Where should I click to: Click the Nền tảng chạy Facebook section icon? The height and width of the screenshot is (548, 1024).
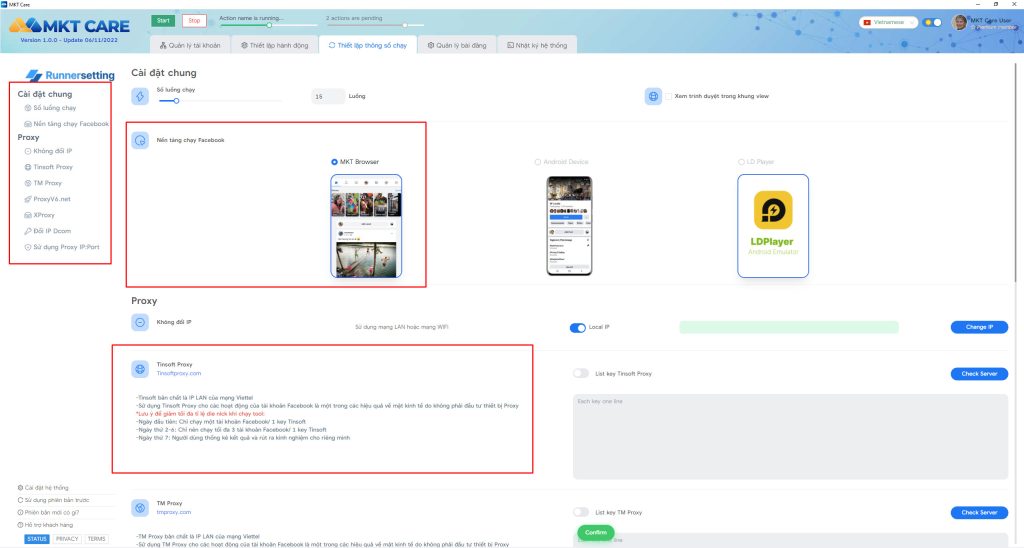pos(140,140)
